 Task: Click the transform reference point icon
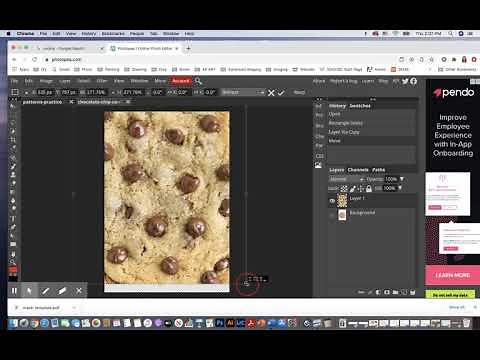(15, 92)
